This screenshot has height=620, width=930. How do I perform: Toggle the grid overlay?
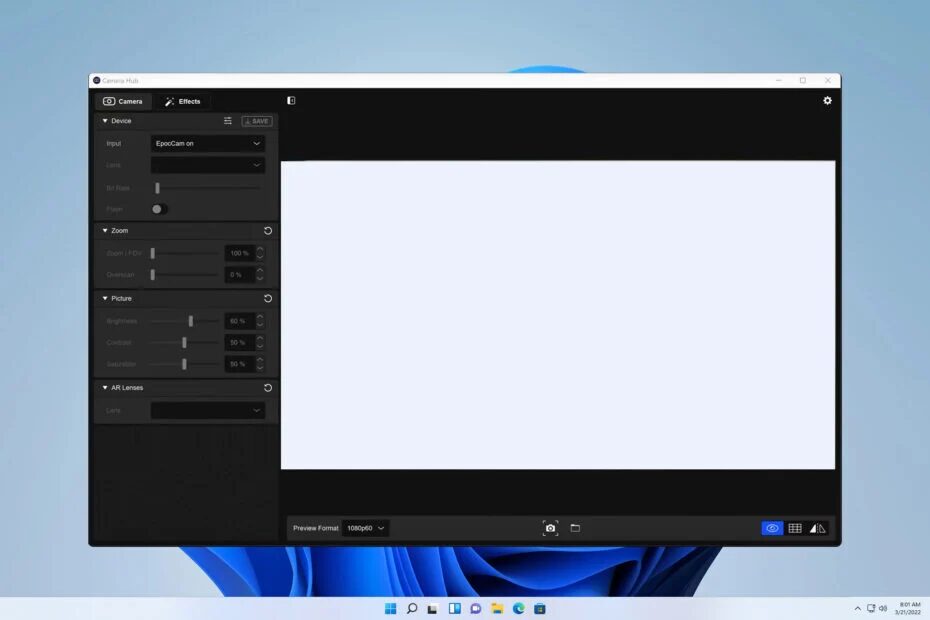pos(795,528)
